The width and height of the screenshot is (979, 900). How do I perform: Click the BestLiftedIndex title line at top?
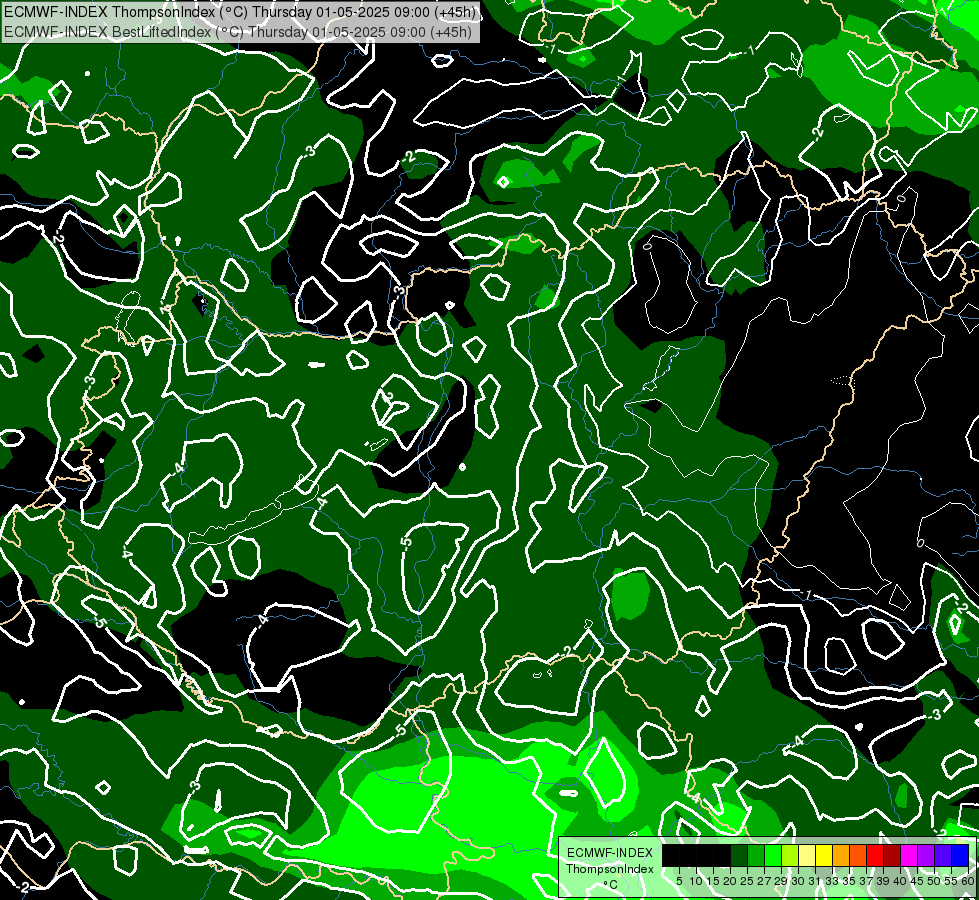pos(238,31)
